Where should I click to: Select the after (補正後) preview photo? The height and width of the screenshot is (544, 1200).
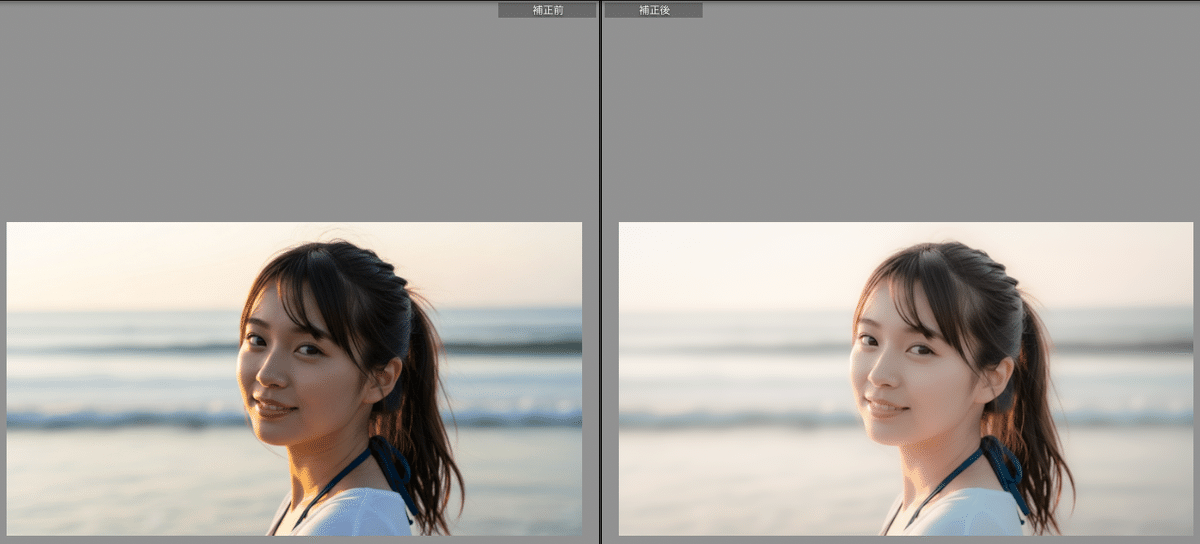pyautogui.click(x=905, y=378)
